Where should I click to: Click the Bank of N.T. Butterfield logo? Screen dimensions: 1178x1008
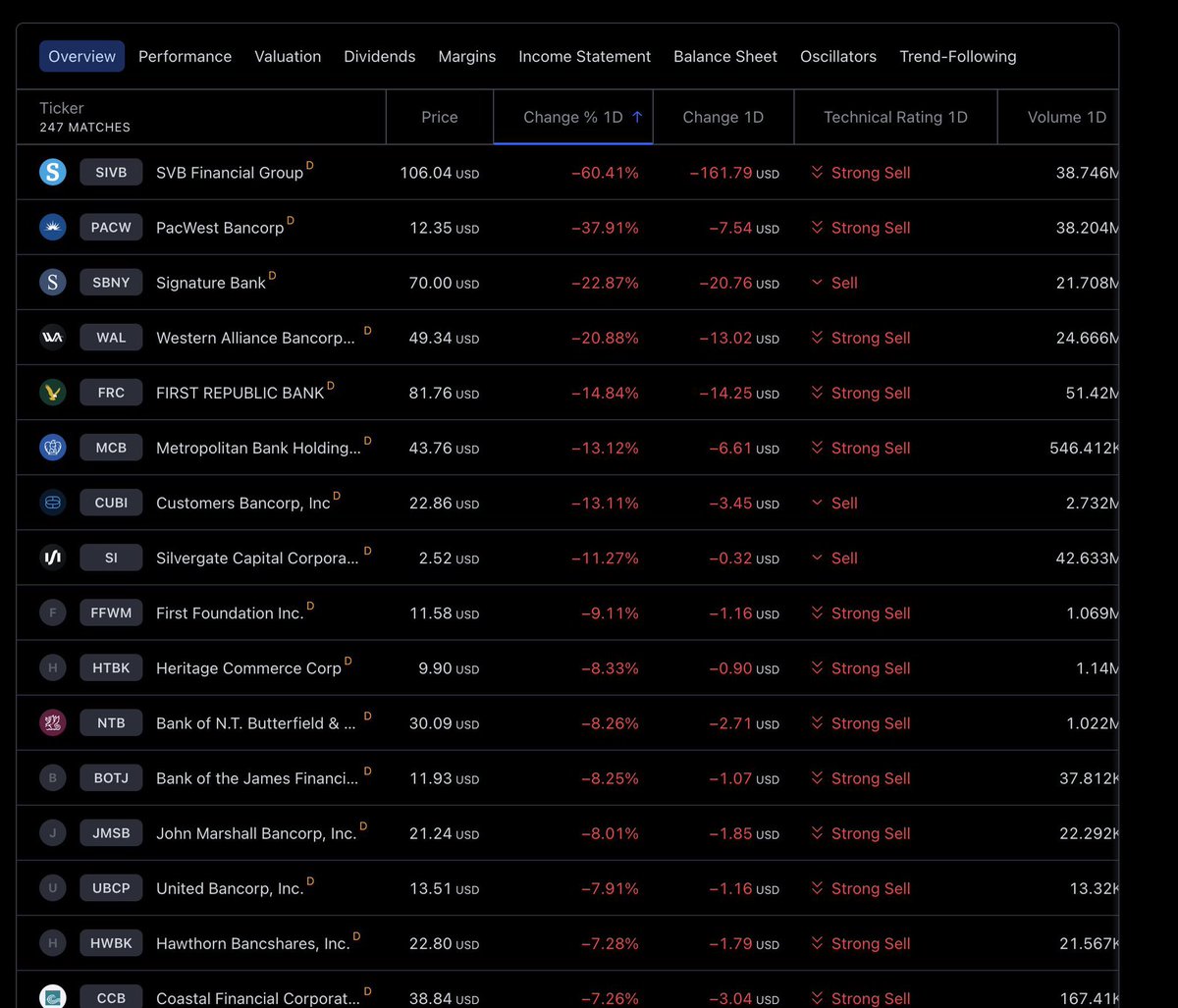[52, 722]
